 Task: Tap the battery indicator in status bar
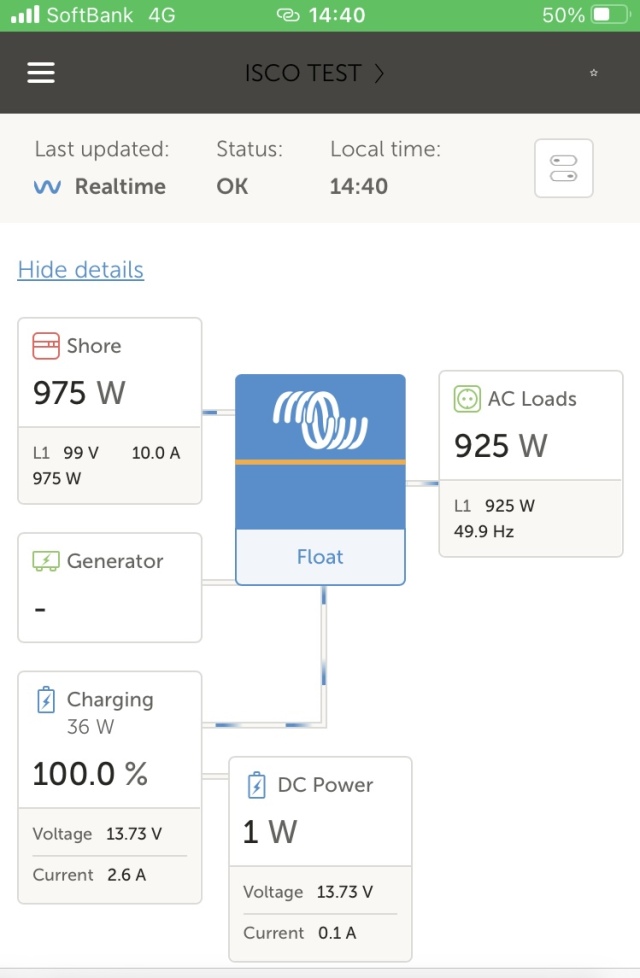[x=611, y=14]
